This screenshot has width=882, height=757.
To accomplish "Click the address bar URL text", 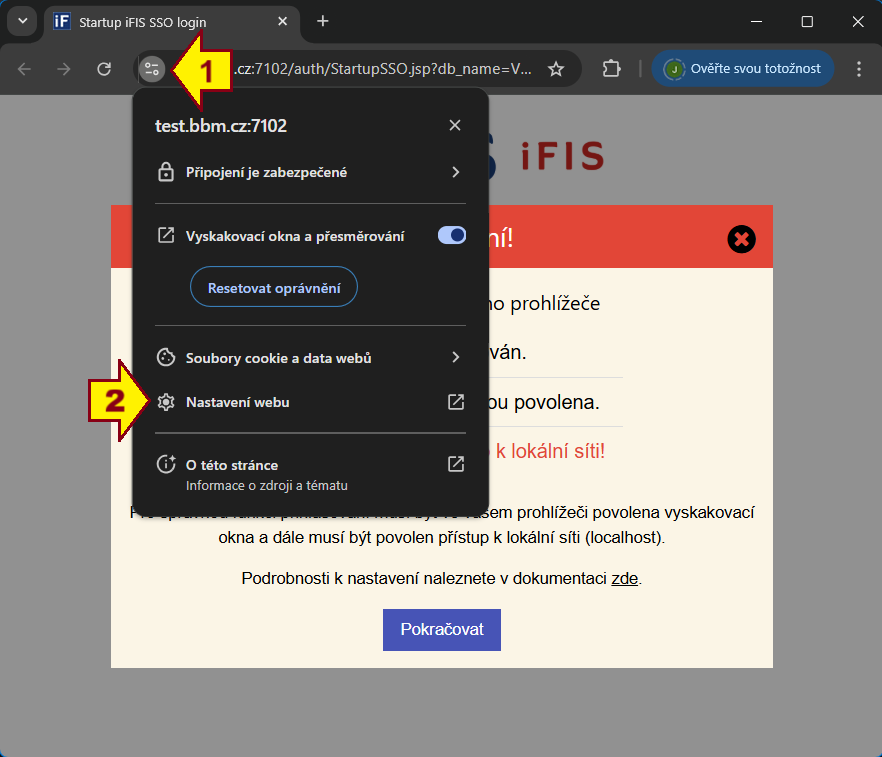I will (x=383, y=69).
